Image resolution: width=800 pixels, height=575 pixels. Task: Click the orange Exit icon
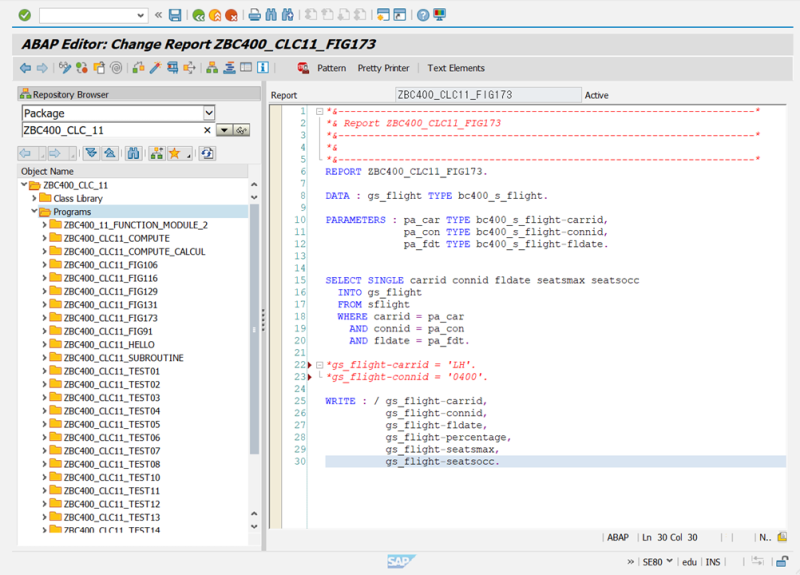coord(215,15)
